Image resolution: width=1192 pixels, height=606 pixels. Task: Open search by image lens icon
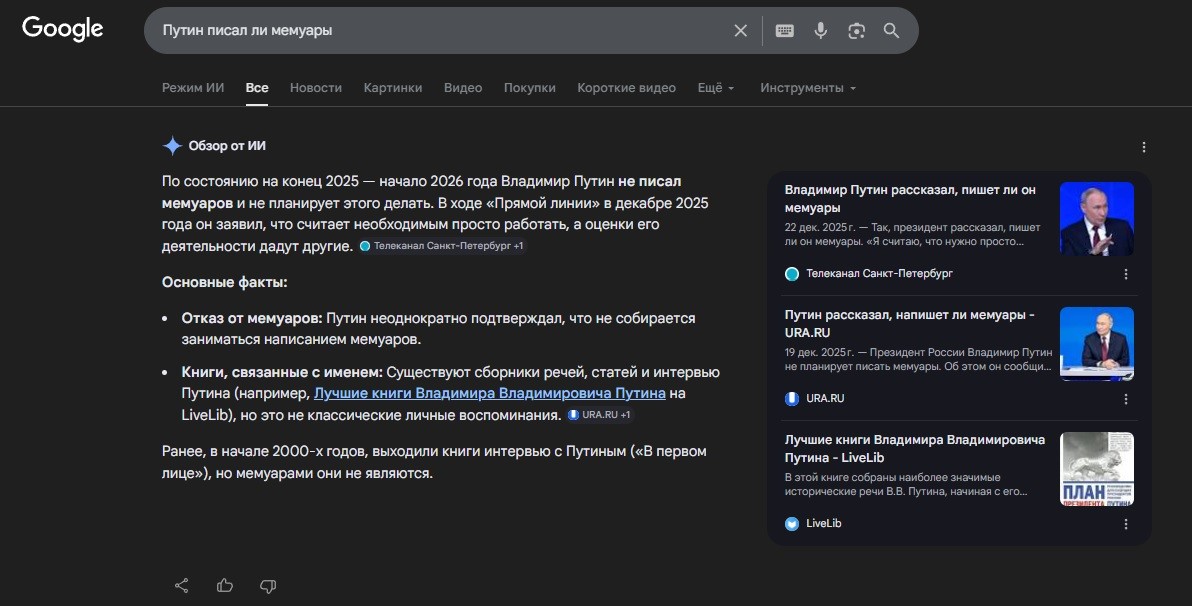857,30
